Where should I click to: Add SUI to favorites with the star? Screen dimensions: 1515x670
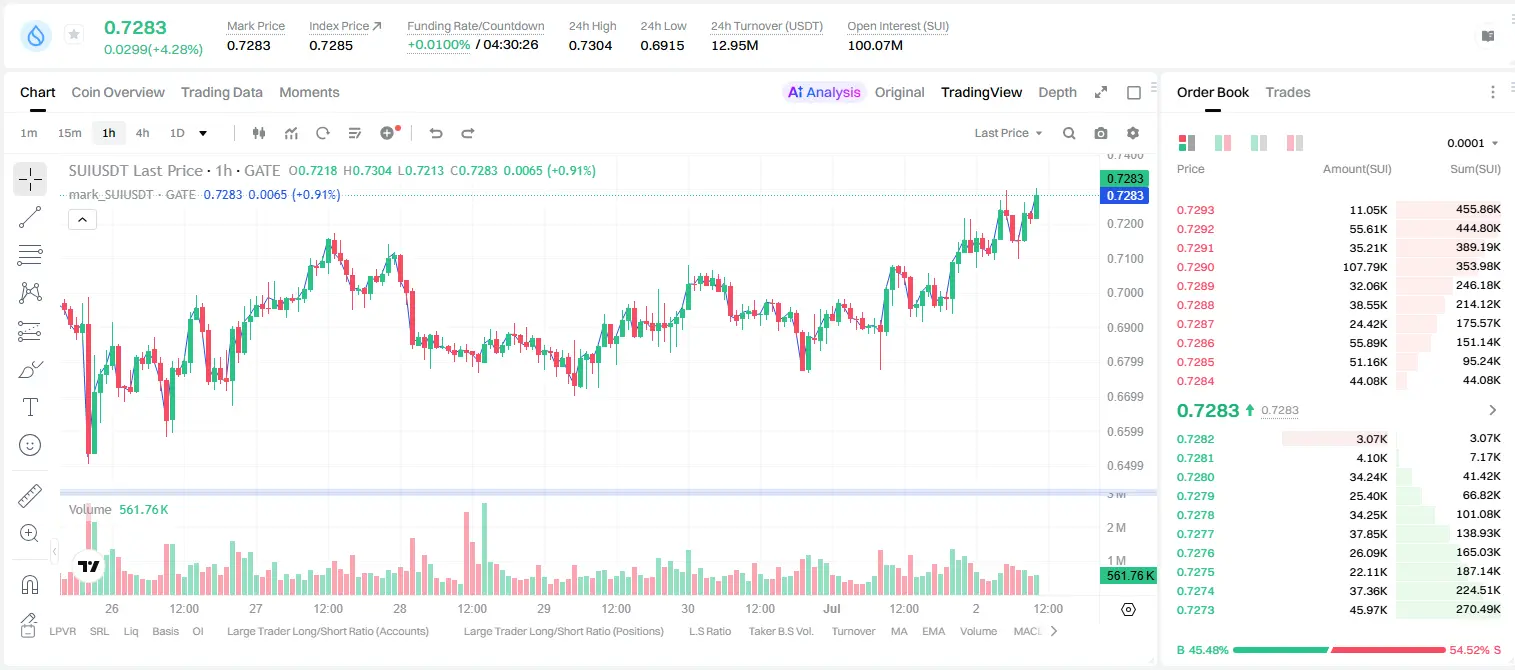(74, 35)
